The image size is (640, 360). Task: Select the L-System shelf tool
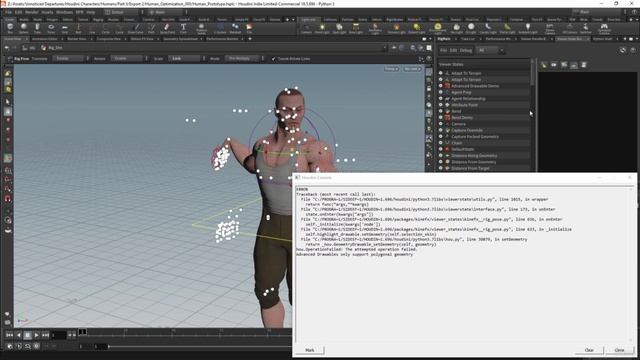pos(220,28)
